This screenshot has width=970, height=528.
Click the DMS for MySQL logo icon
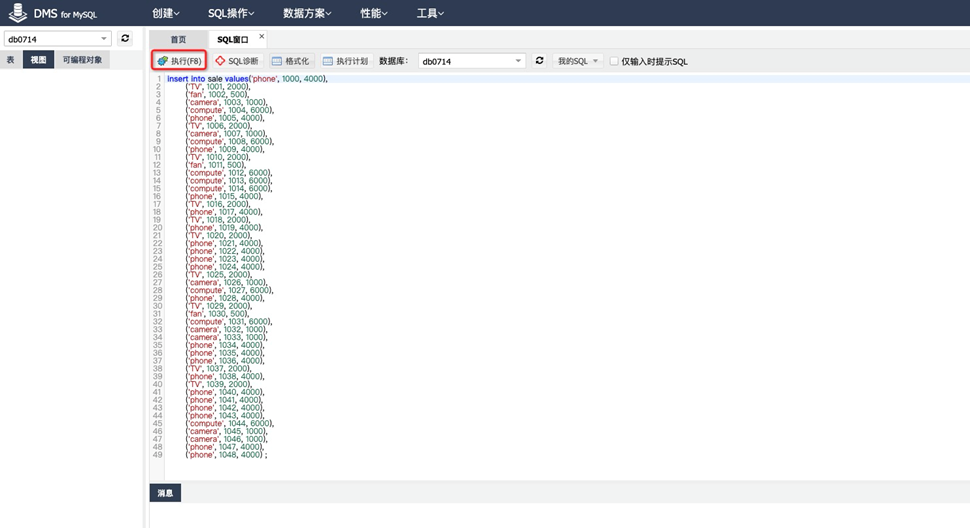pyautogui.click(x=17, y=12)
